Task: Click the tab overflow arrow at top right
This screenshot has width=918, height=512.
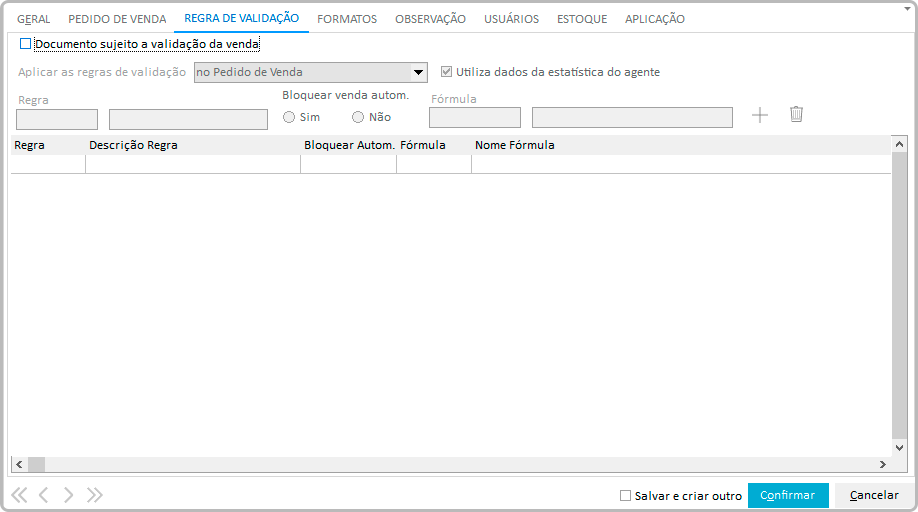Action: [906, 10]
